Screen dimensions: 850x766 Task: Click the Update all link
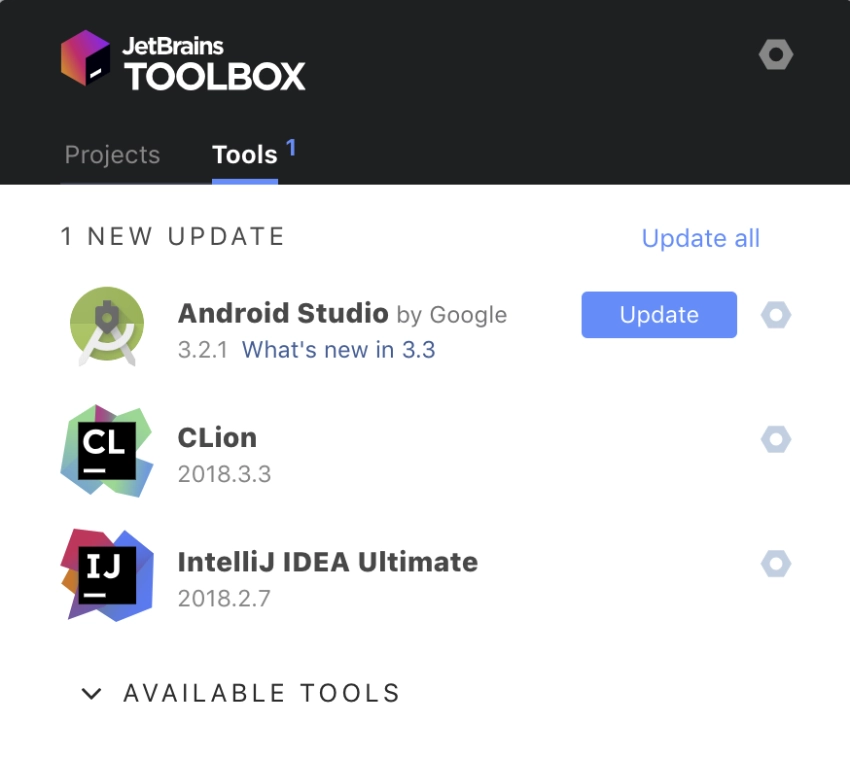pyautogui.click(x=700, y=238)
